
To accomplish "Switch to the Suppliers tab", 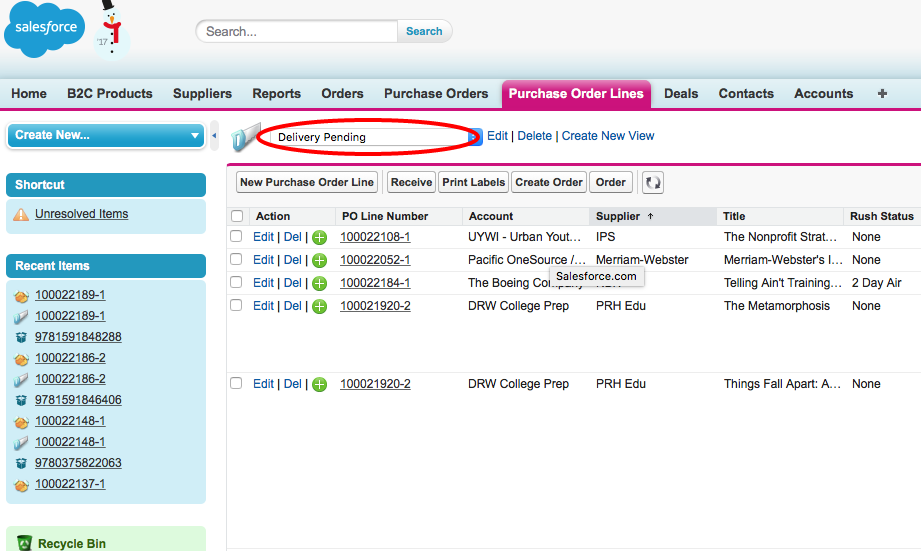I will tap(202, 93).
